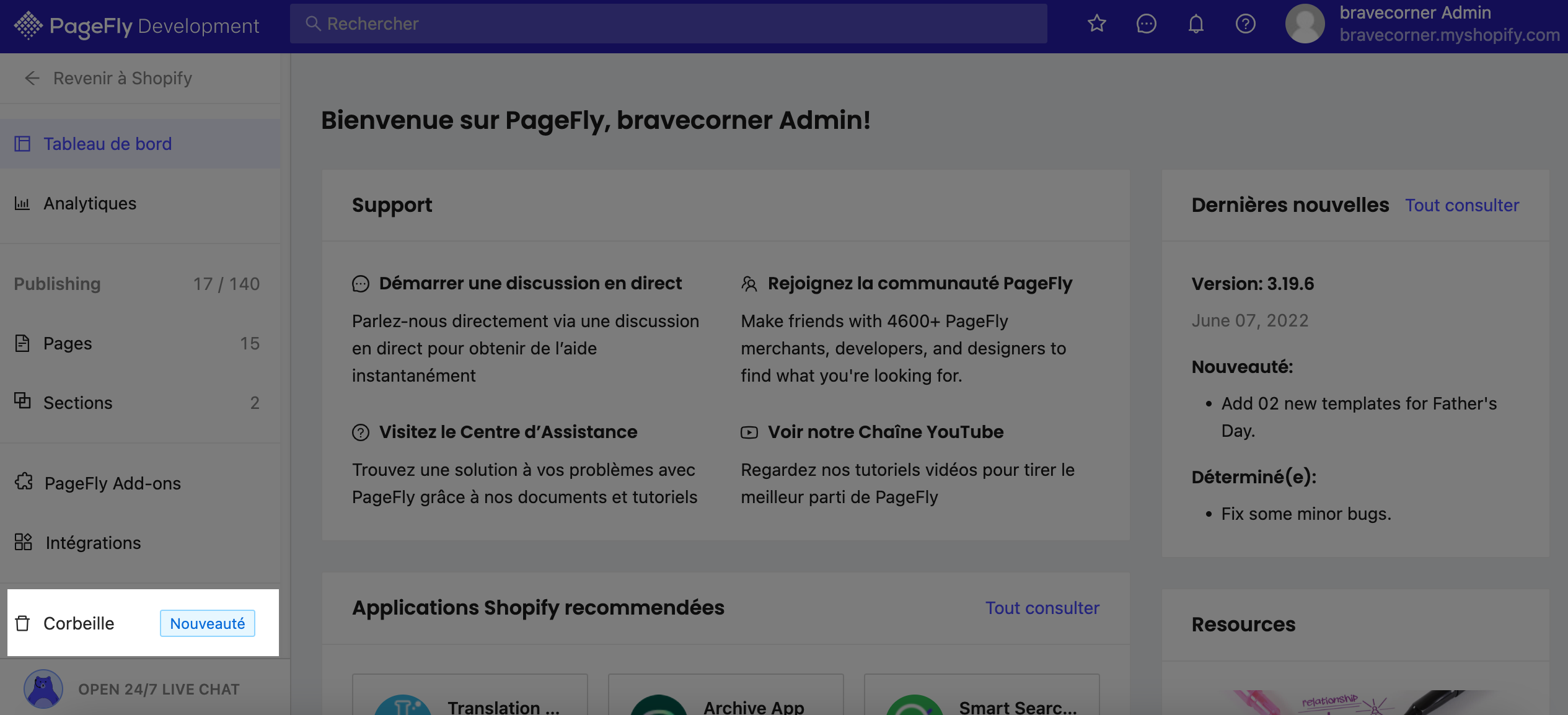
Task: Click the Pages document icon
Action: [x=22, y=343]
